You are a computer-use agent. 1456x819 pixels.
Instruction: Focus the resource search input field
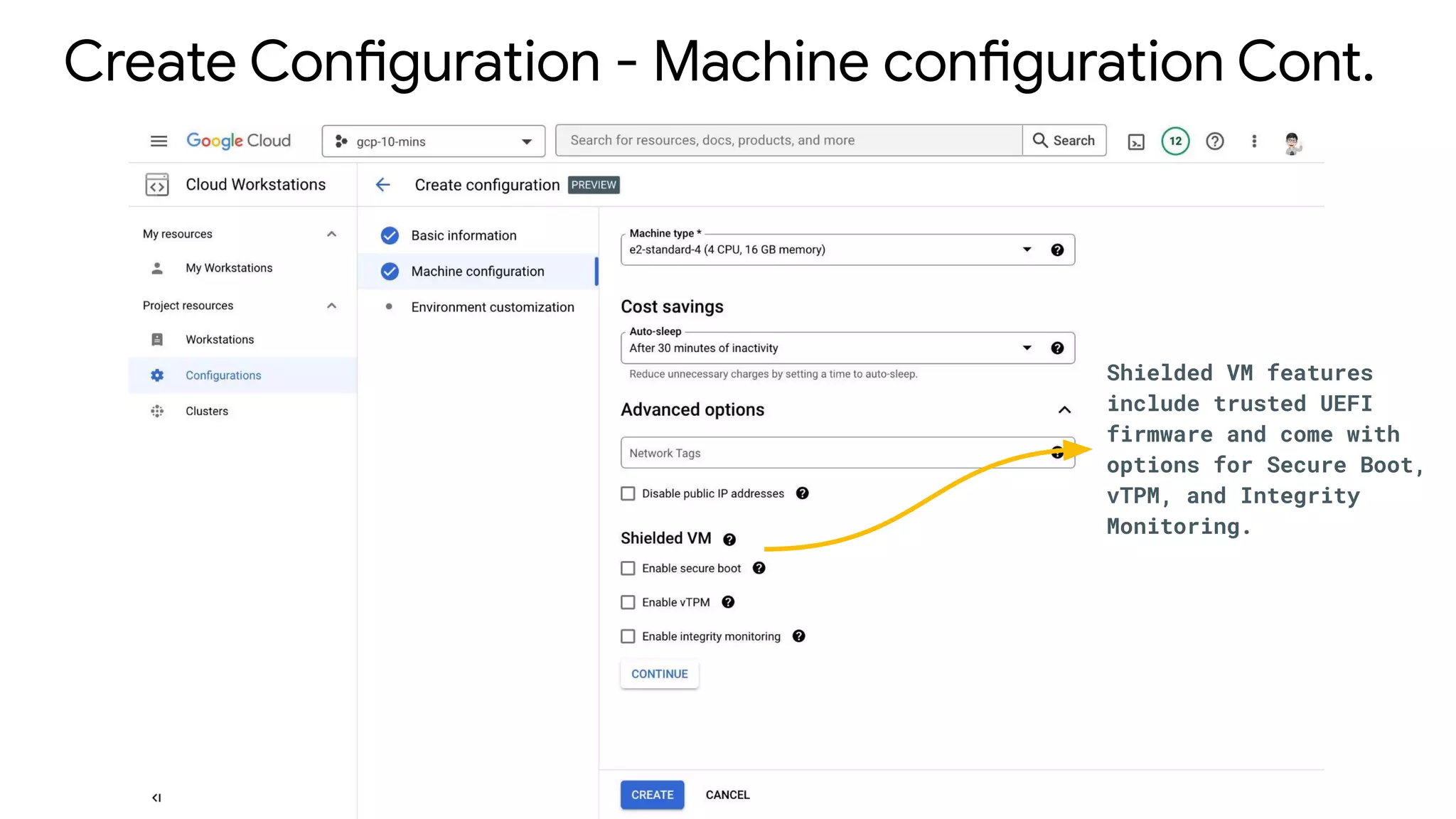(788, 140)
